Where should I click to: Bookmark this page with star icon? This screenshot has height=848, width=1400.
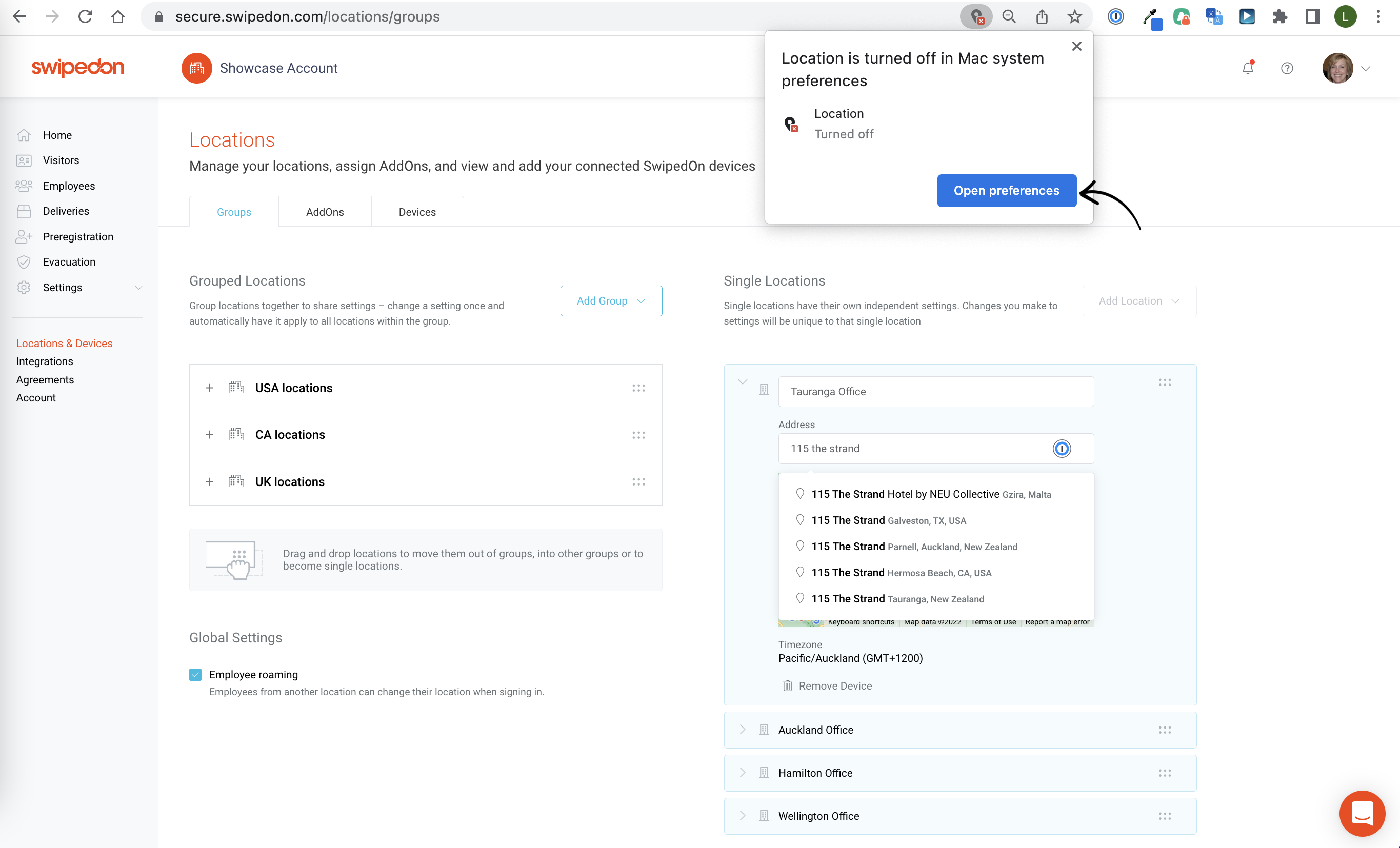1074,16
